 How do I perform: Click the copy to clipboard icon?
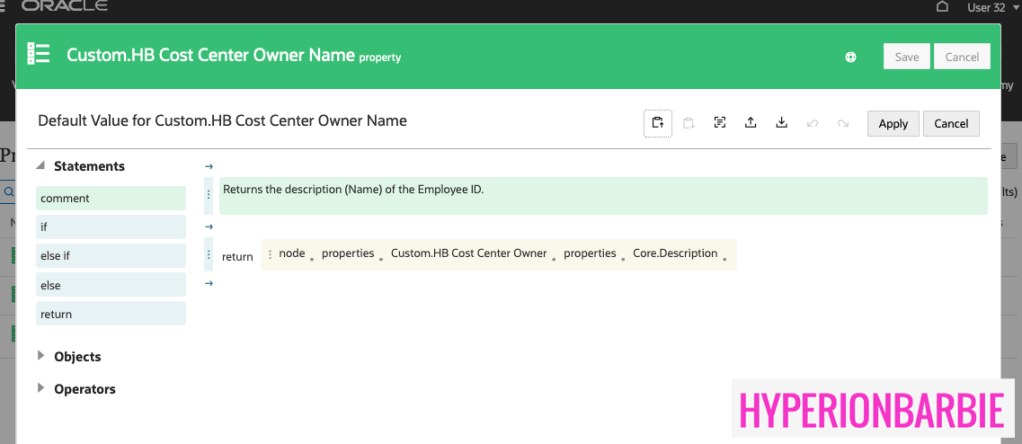point(657,123)
